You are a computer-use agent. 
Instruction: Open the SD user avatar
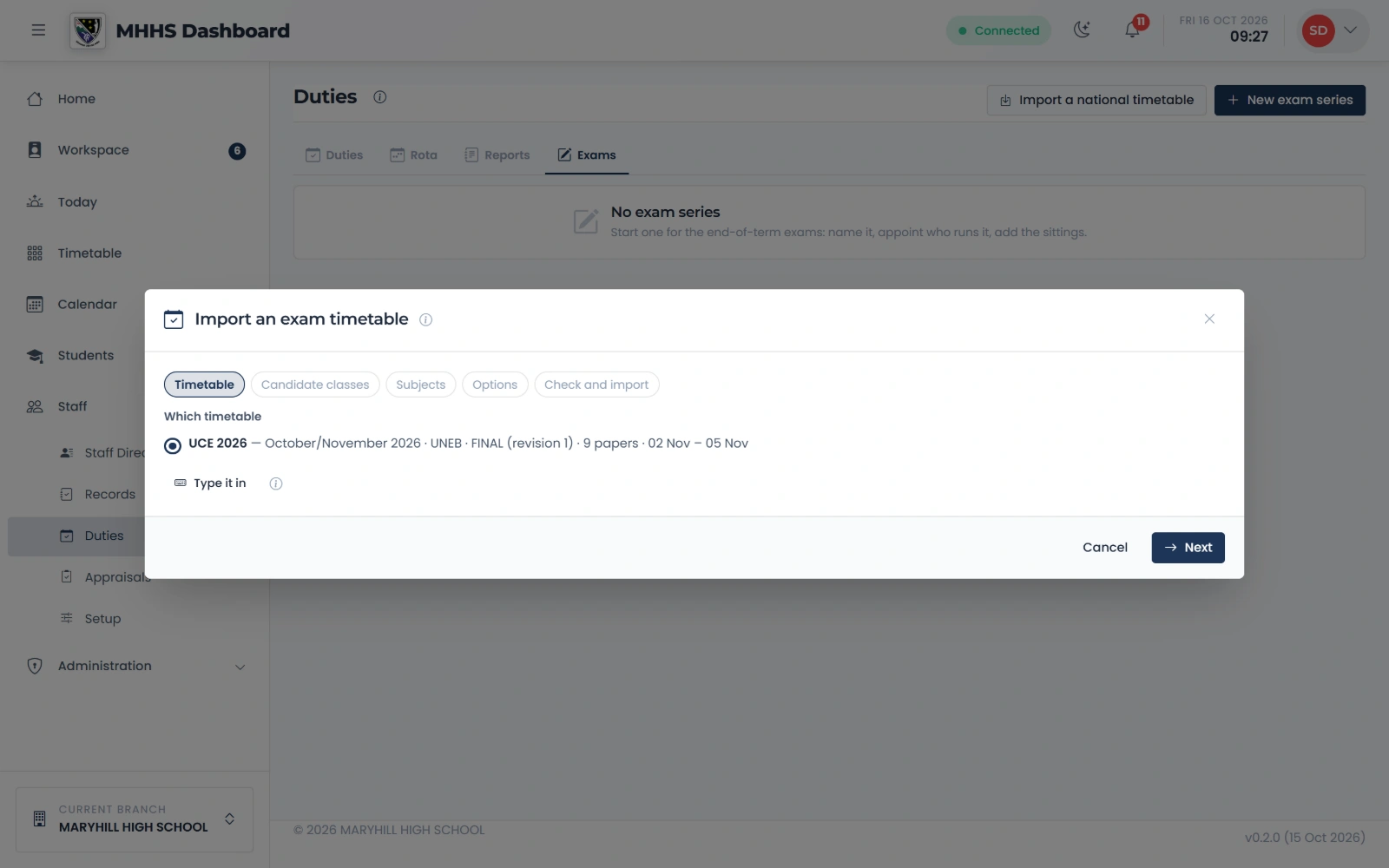[1318, 30]
